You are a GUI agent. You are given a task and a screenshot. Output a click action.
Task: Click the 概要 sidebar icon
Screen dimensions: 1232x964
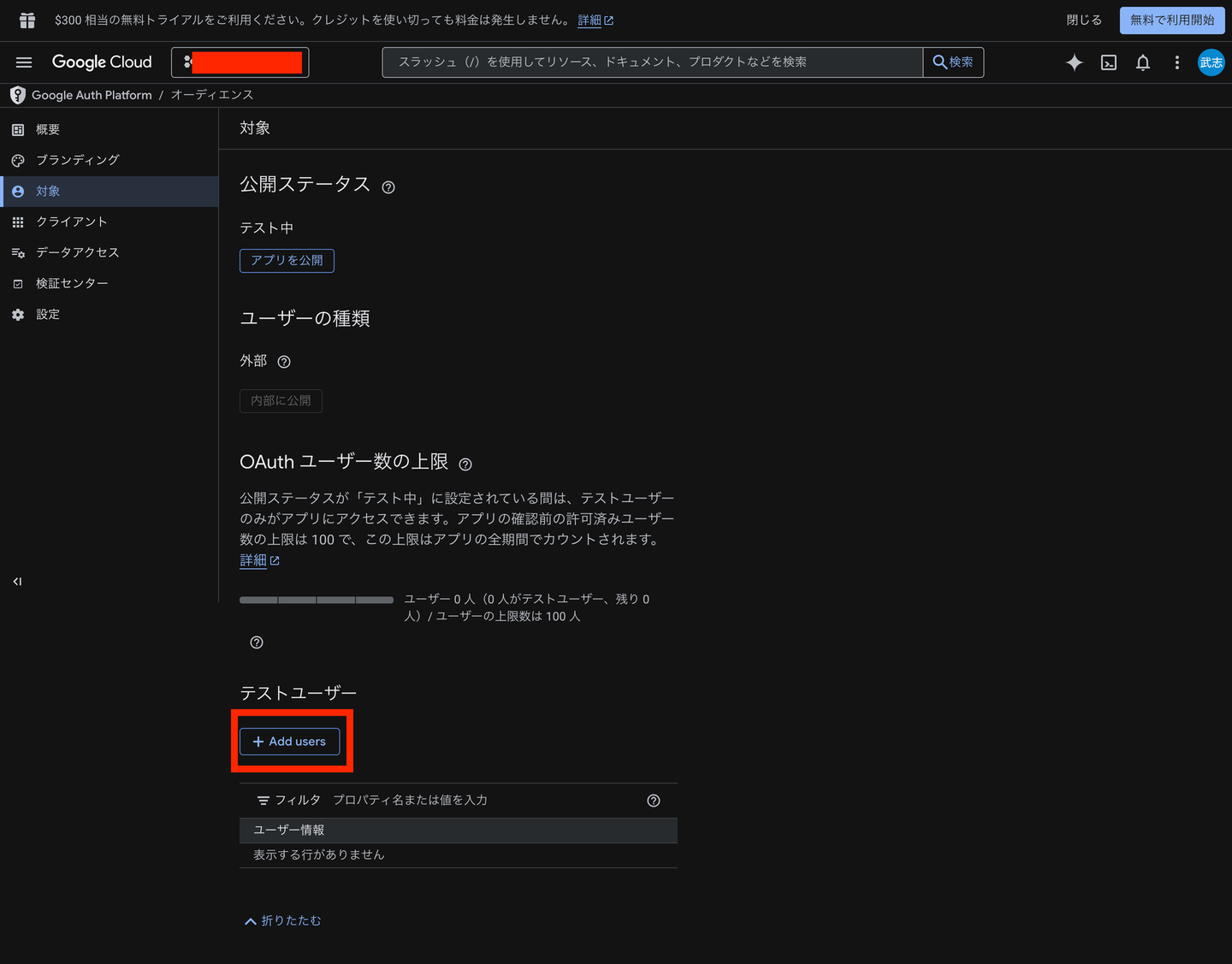pos(18,130)
